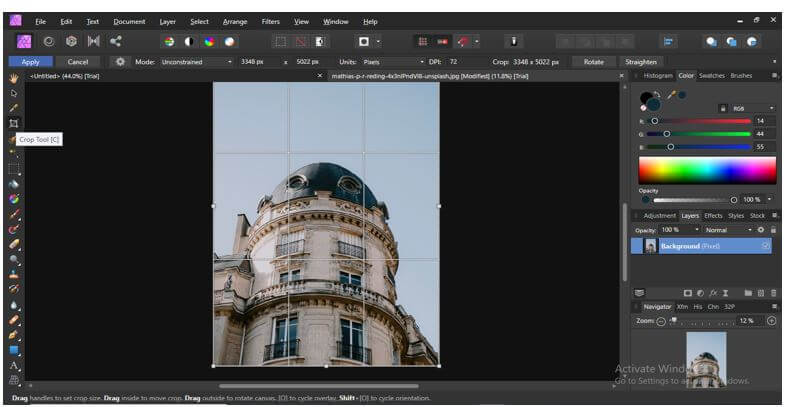789x407 pixels.
Task: Open the Units dropdown
Action: coord(394,62)
